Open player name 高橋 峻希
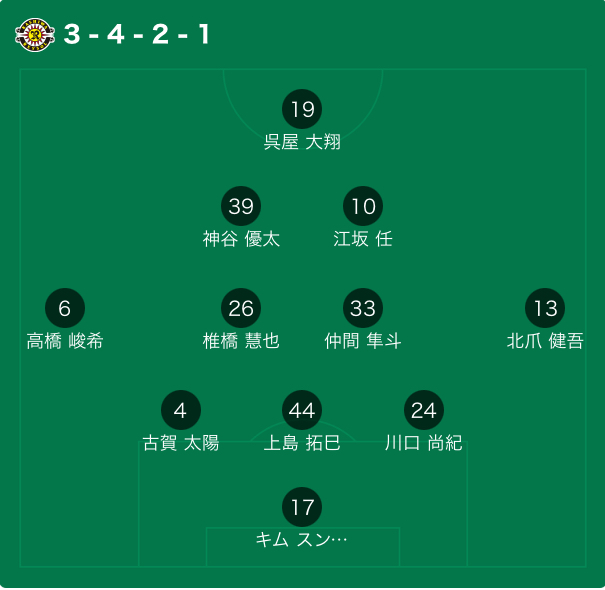Viewport: 605px width, 590px height. (x=65, y=341)
